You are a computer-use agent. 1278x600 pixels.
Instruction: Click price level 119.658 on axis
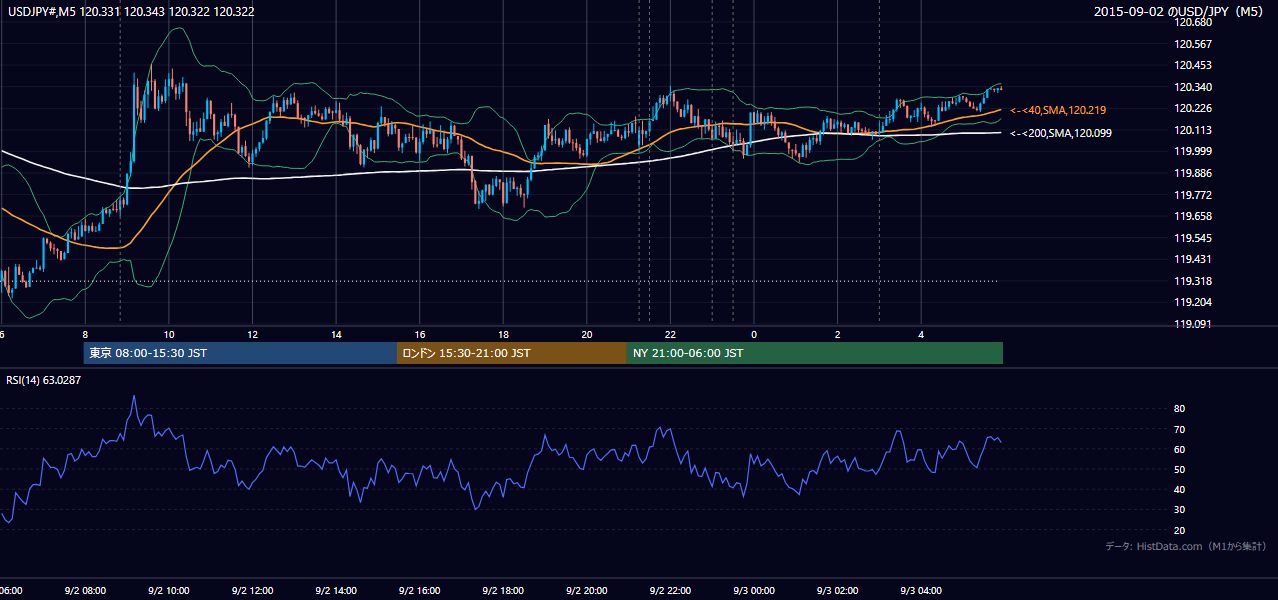tap(1192, 216)
